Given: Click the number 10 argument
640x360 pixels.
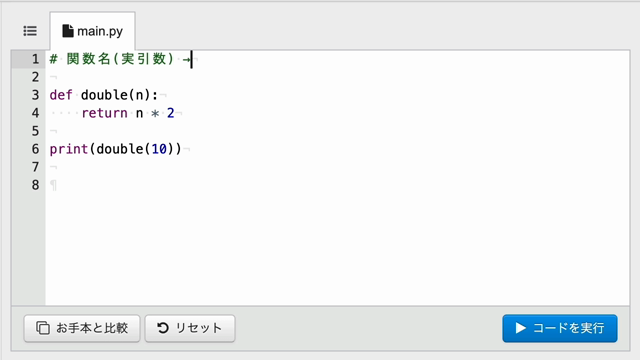Looking at the screenshot, I should (159, 149).
